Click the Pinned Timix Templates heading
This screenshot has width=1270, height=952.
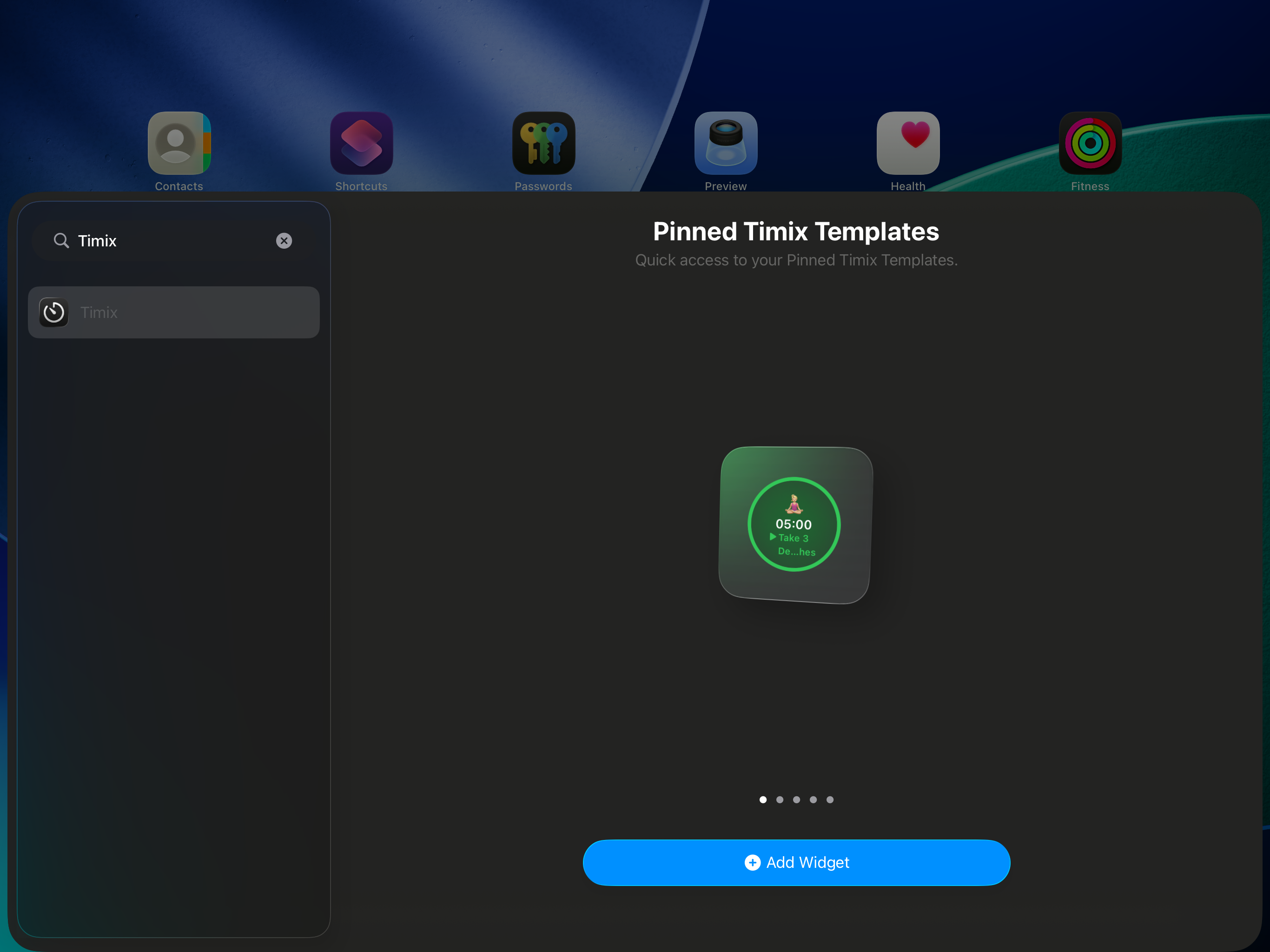[x=796, y=231]
